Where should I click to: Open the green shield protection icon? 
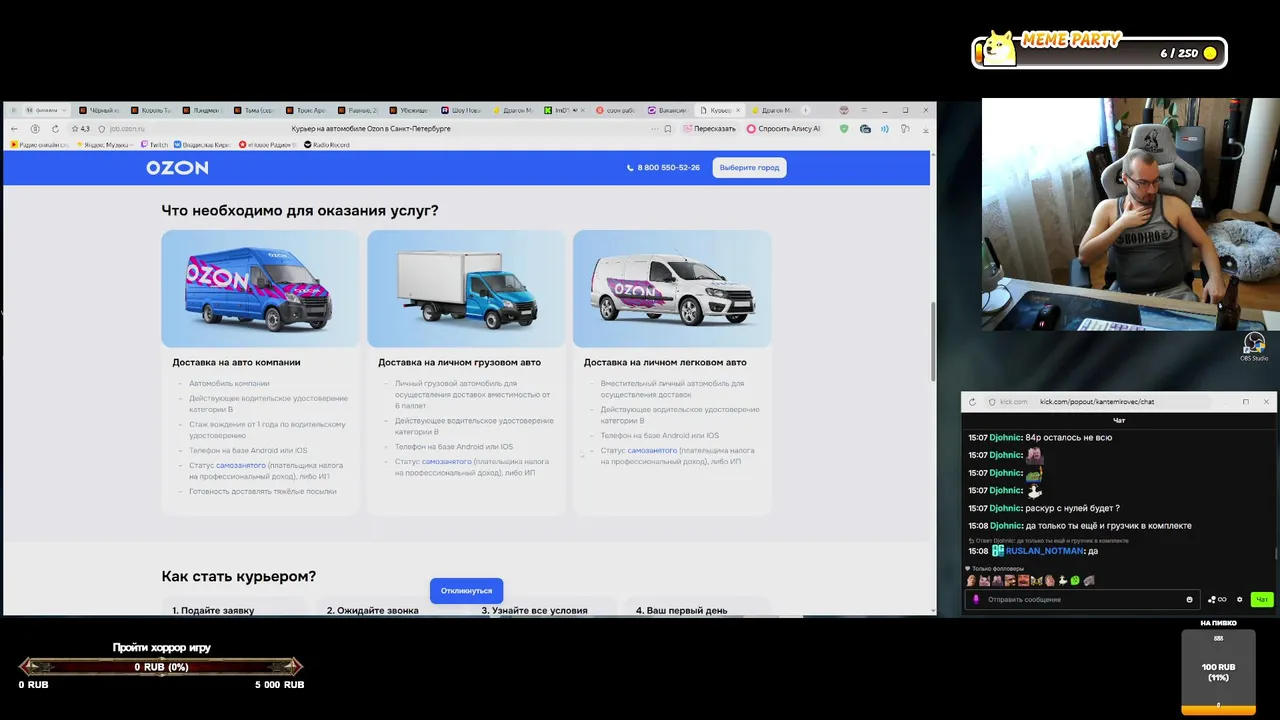pos(844,129)
